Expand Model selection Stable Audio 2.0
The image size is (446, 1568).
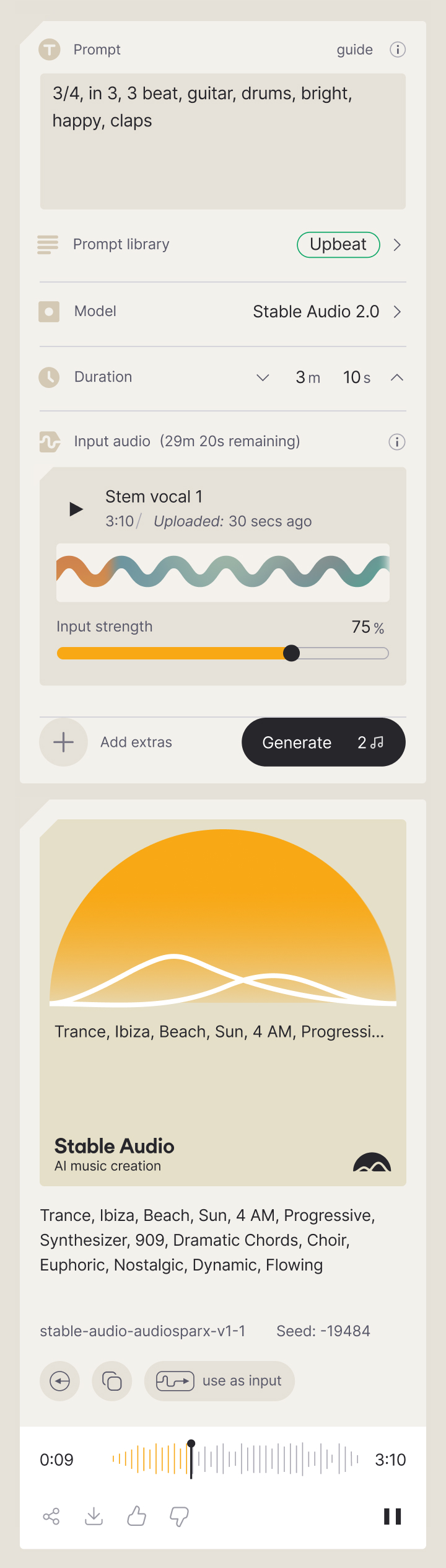[398, 312]
